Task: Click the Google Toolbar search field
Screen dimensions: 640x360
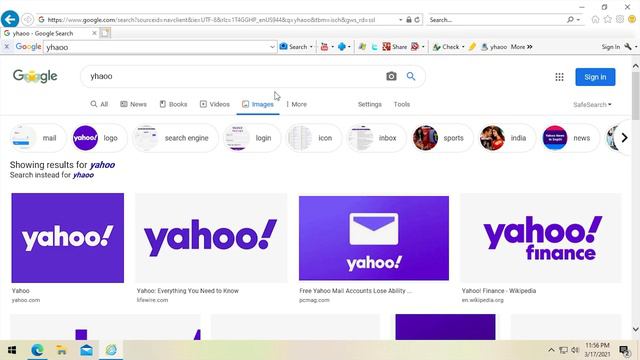Action: tap(156, 47)
